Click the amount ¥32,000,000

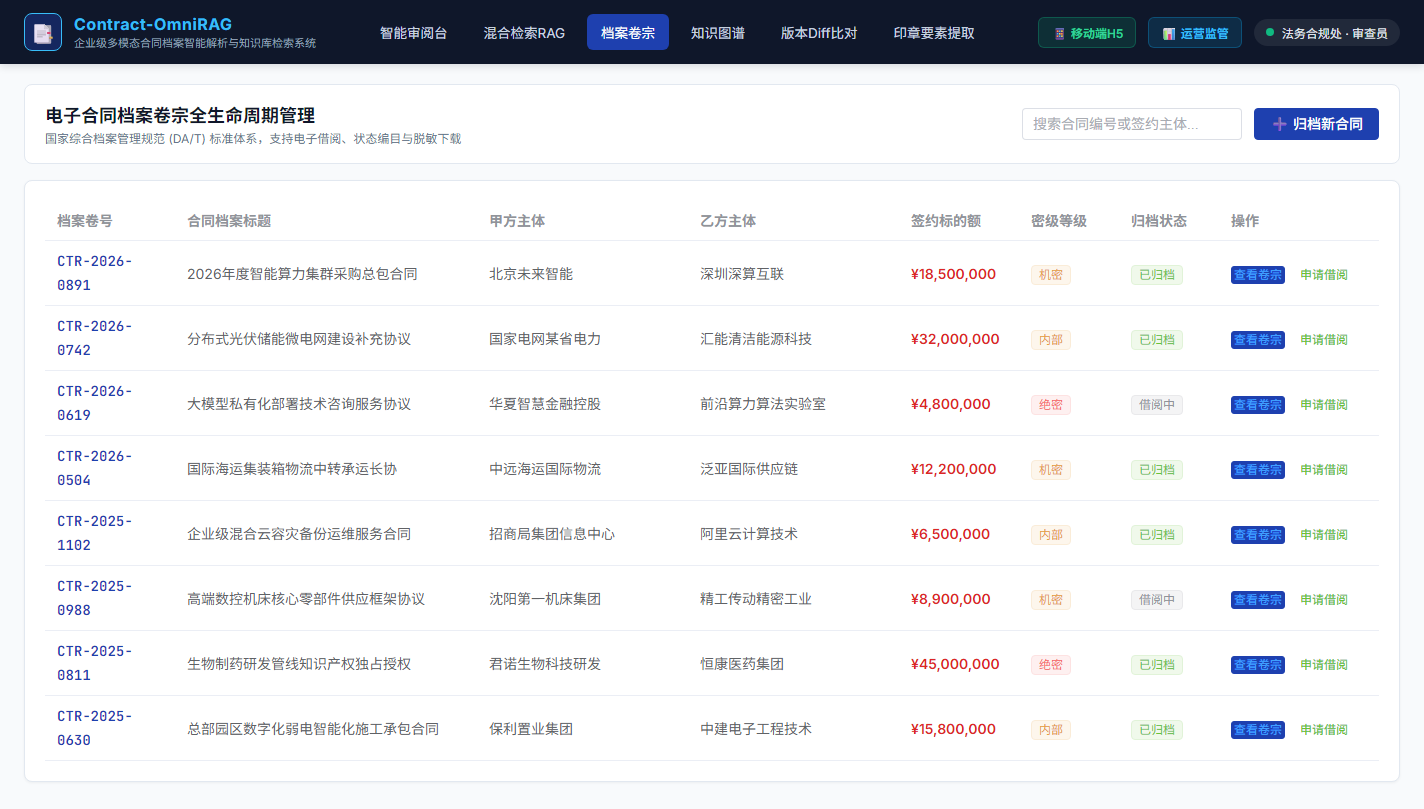[x=955, y=339]
